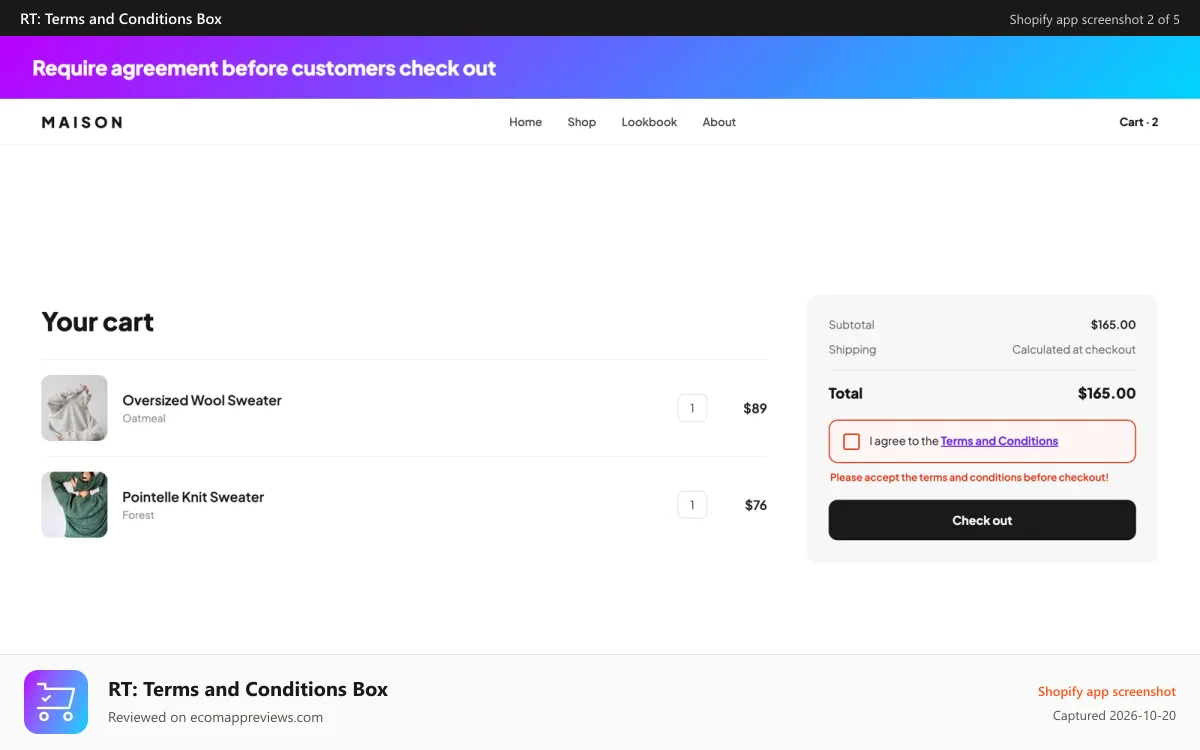Click the Your cart heading
This screenshot has height=750, width=1200.
(x=98, y=322)
